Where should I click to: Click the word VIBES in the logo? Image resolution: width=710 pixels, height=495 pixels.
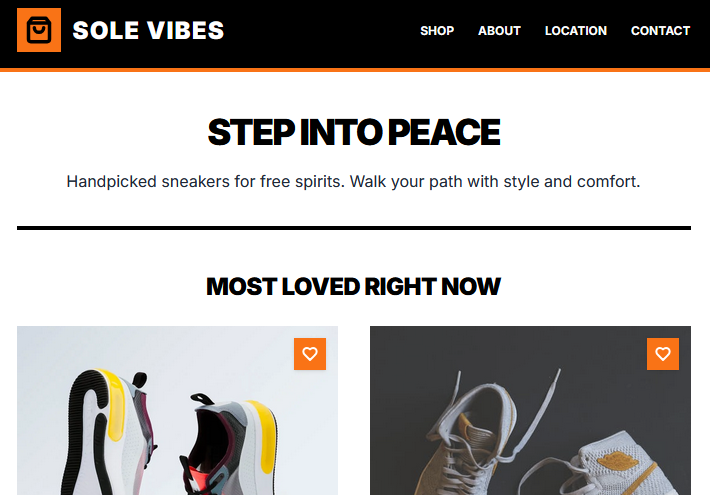coord(185,31)
